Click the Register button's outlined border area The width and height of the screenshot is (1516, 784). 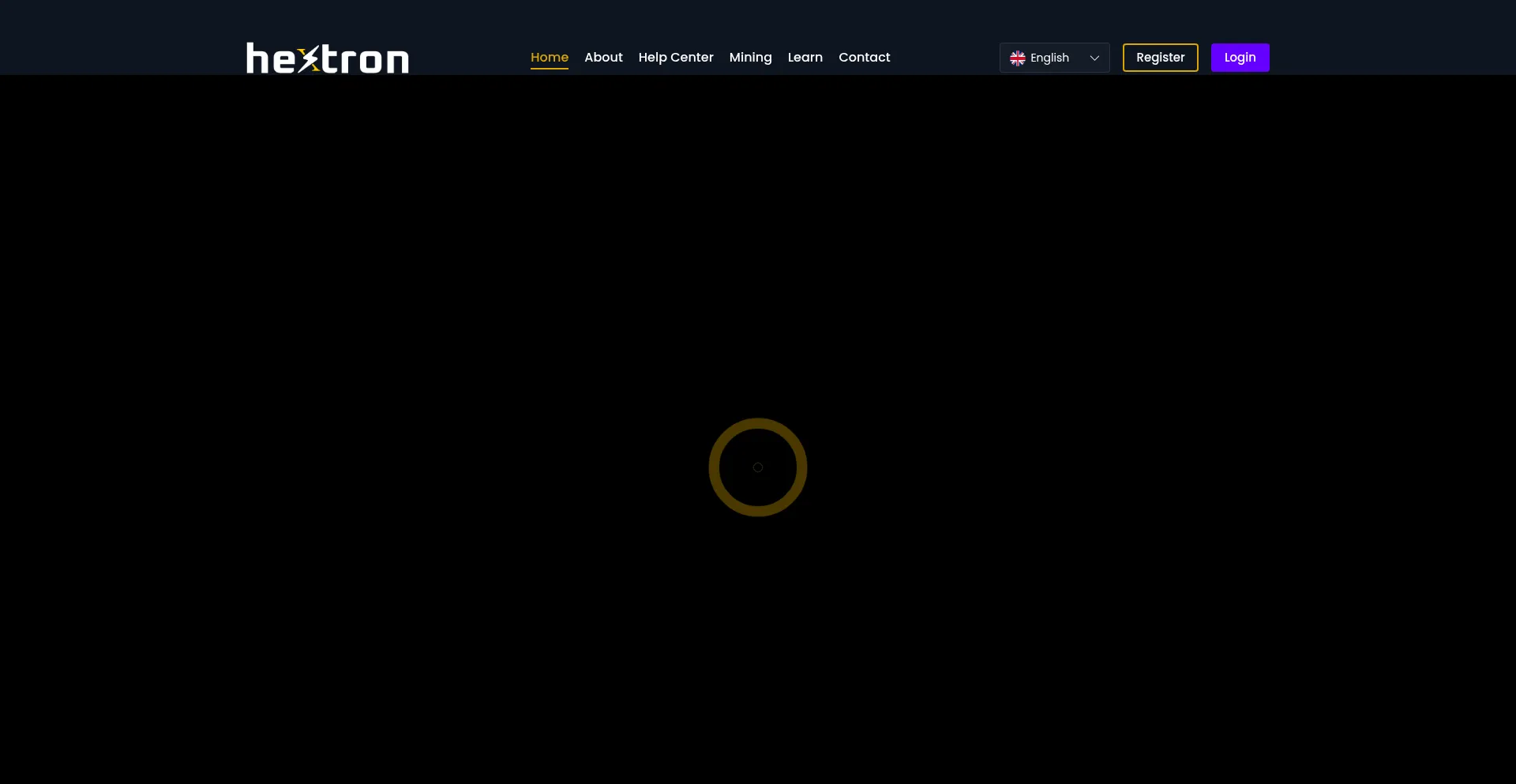(1160, 46)
